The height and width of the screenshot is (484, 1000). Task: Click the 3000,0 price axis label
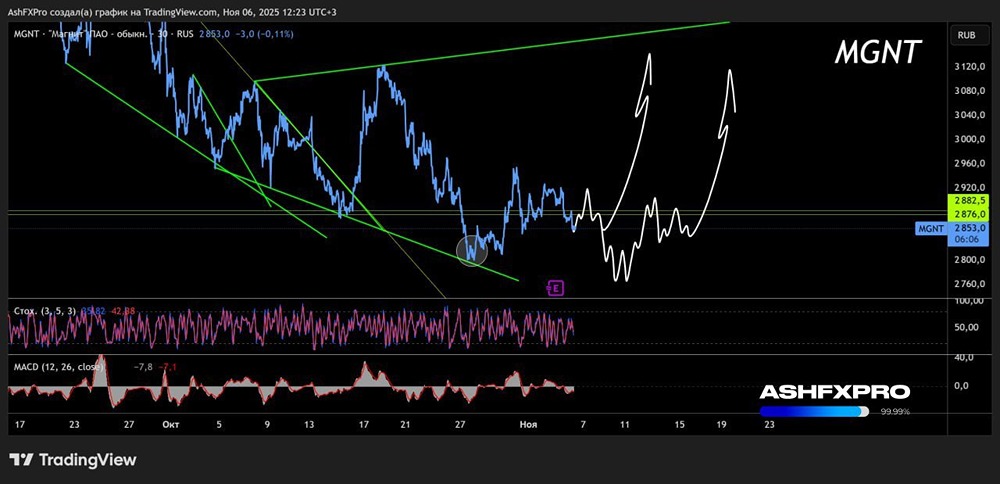click(x=969, y=139)
